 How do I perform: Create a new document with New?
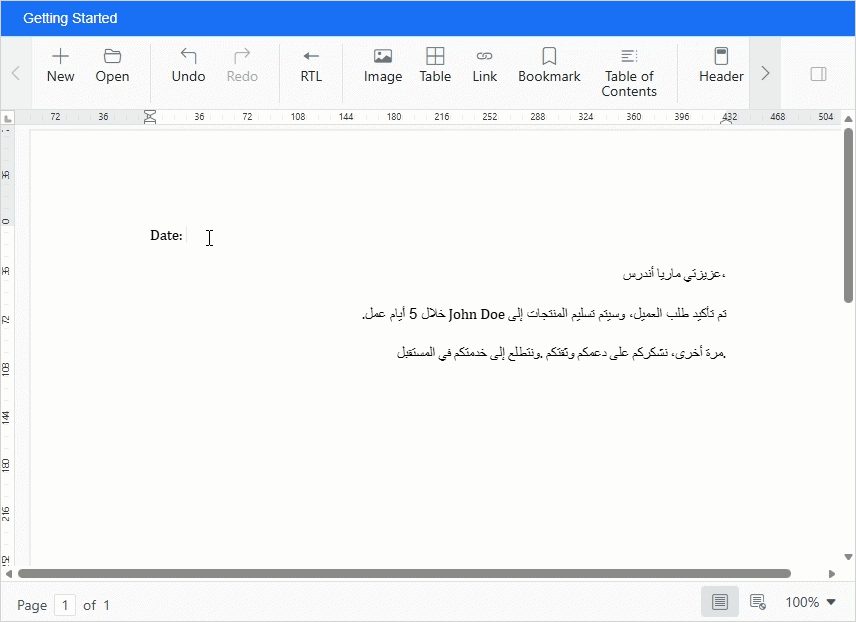tap(60, 66)
